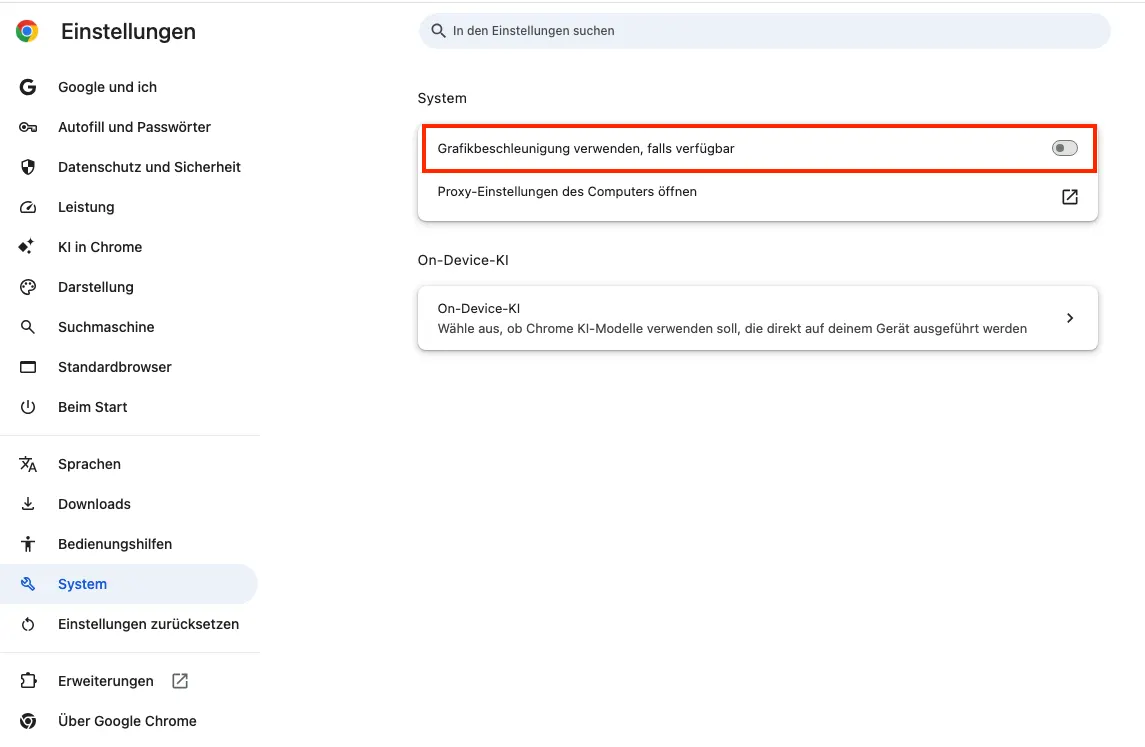The width and height of the screenshot is (1145, 747).
Task: Open proxy settings via the external link icon
Action: (x=1070, y=196)
